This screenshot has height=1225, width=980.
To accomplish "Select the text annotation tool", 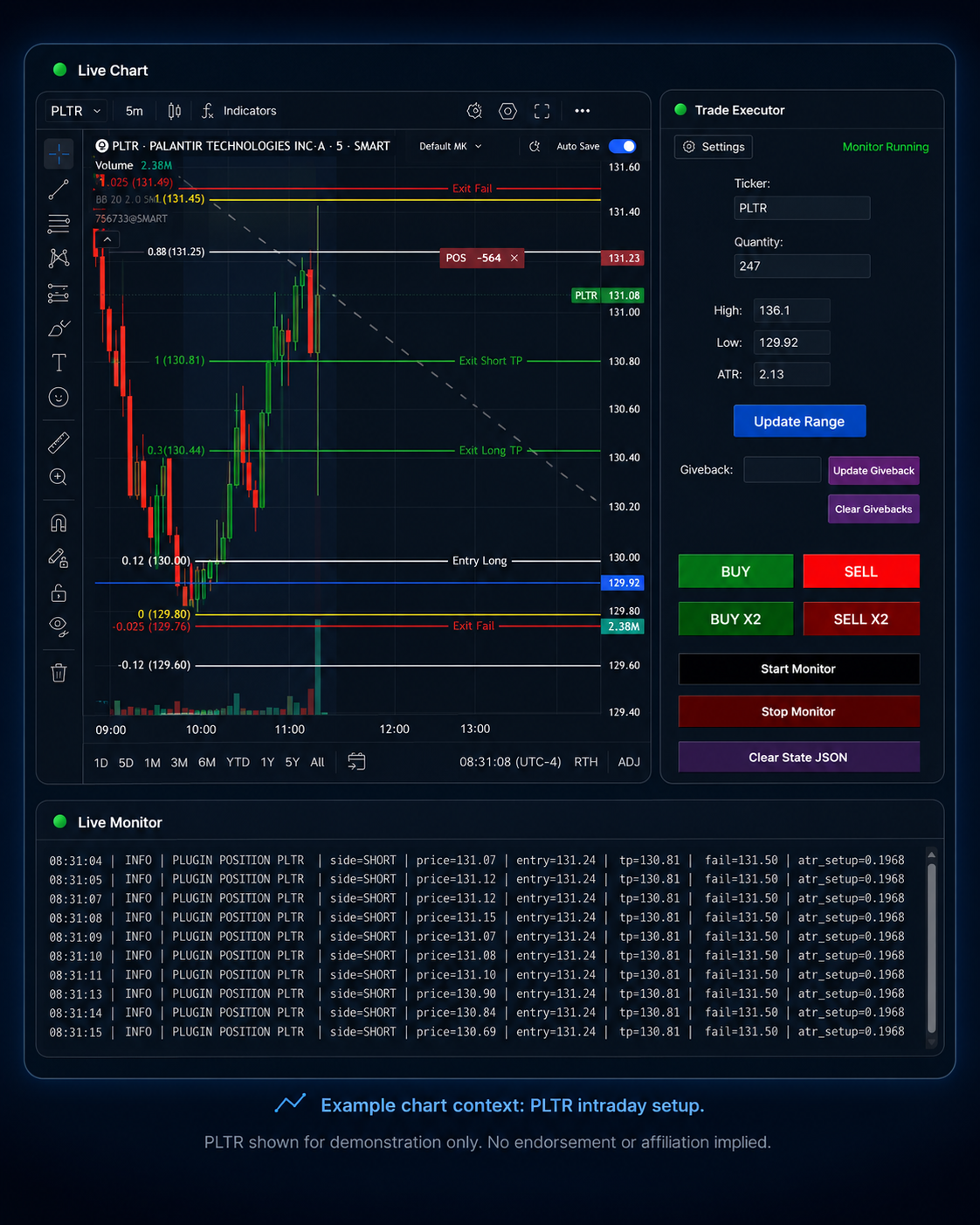I will click(x=59, y=363).
